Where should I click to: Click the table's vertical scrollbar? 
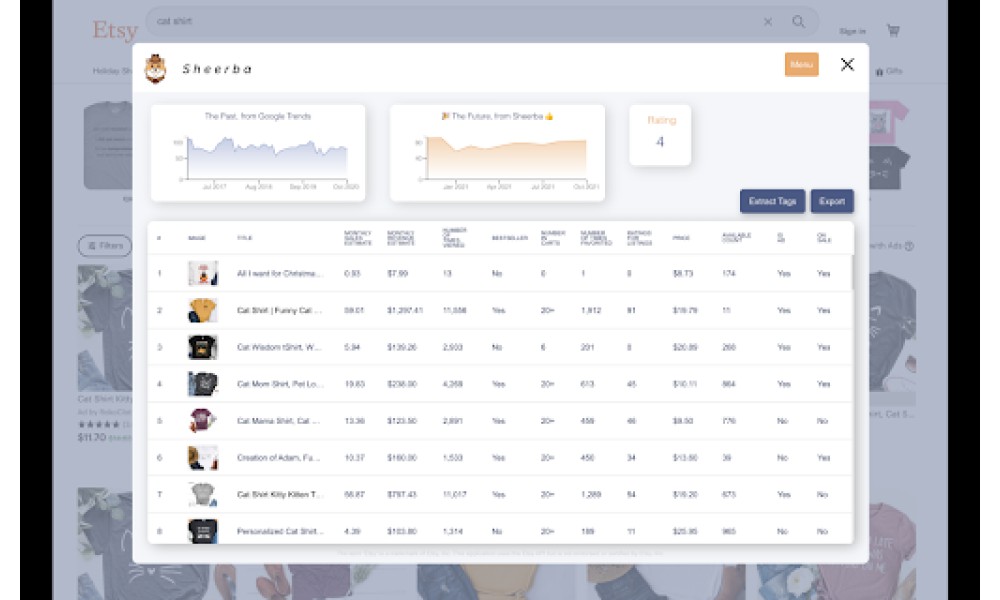[x=851, y=271]
